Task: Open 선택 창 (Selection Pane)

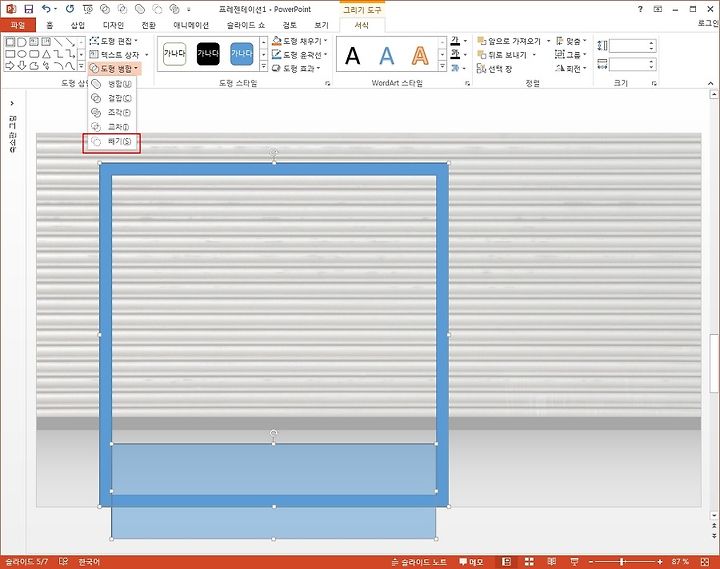Action: point(495,69)
